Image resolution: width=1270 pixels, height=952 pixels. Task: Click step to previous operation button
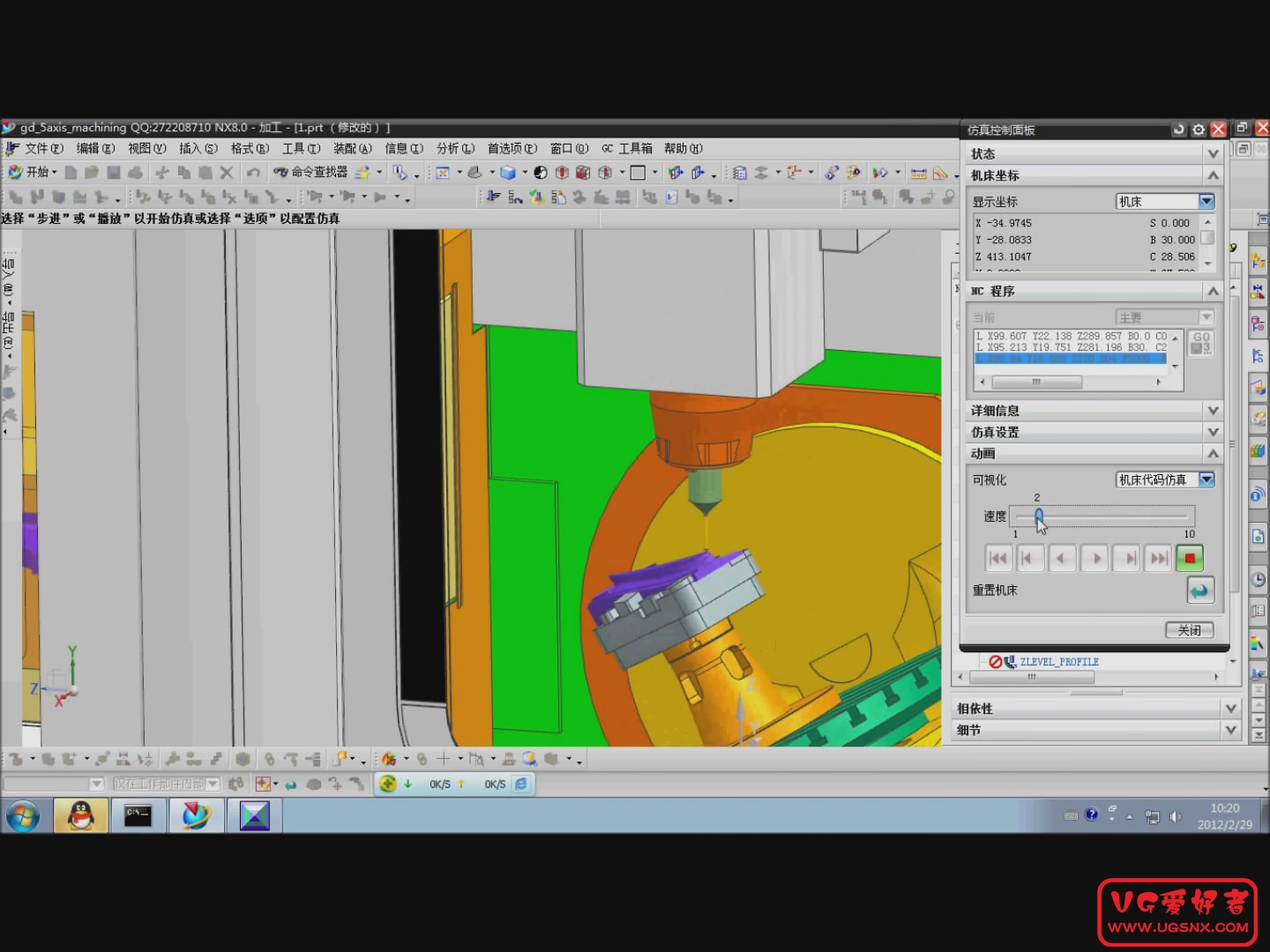pyautogui.click(x=1029, y=558)
